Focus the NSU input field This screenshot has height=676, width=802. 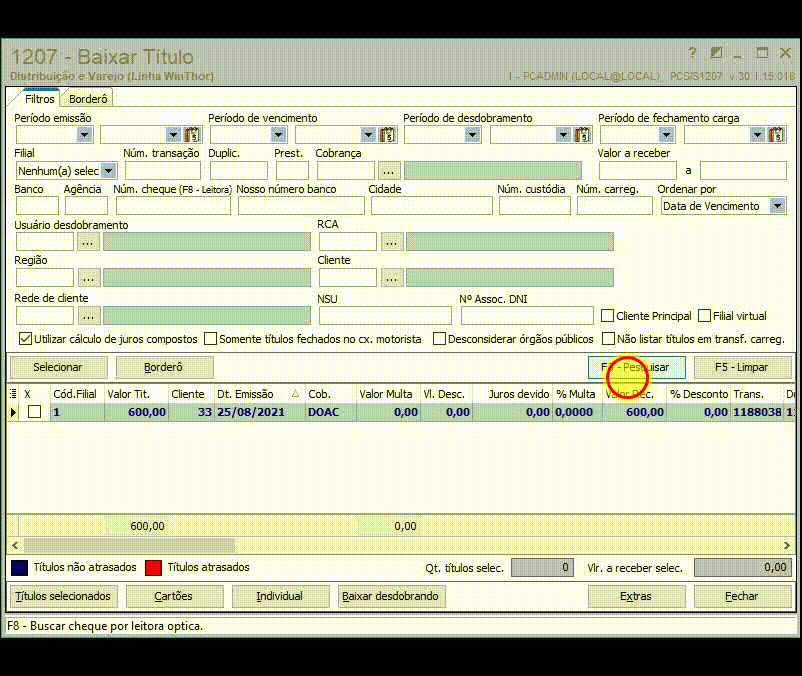[x=385, y=316]
